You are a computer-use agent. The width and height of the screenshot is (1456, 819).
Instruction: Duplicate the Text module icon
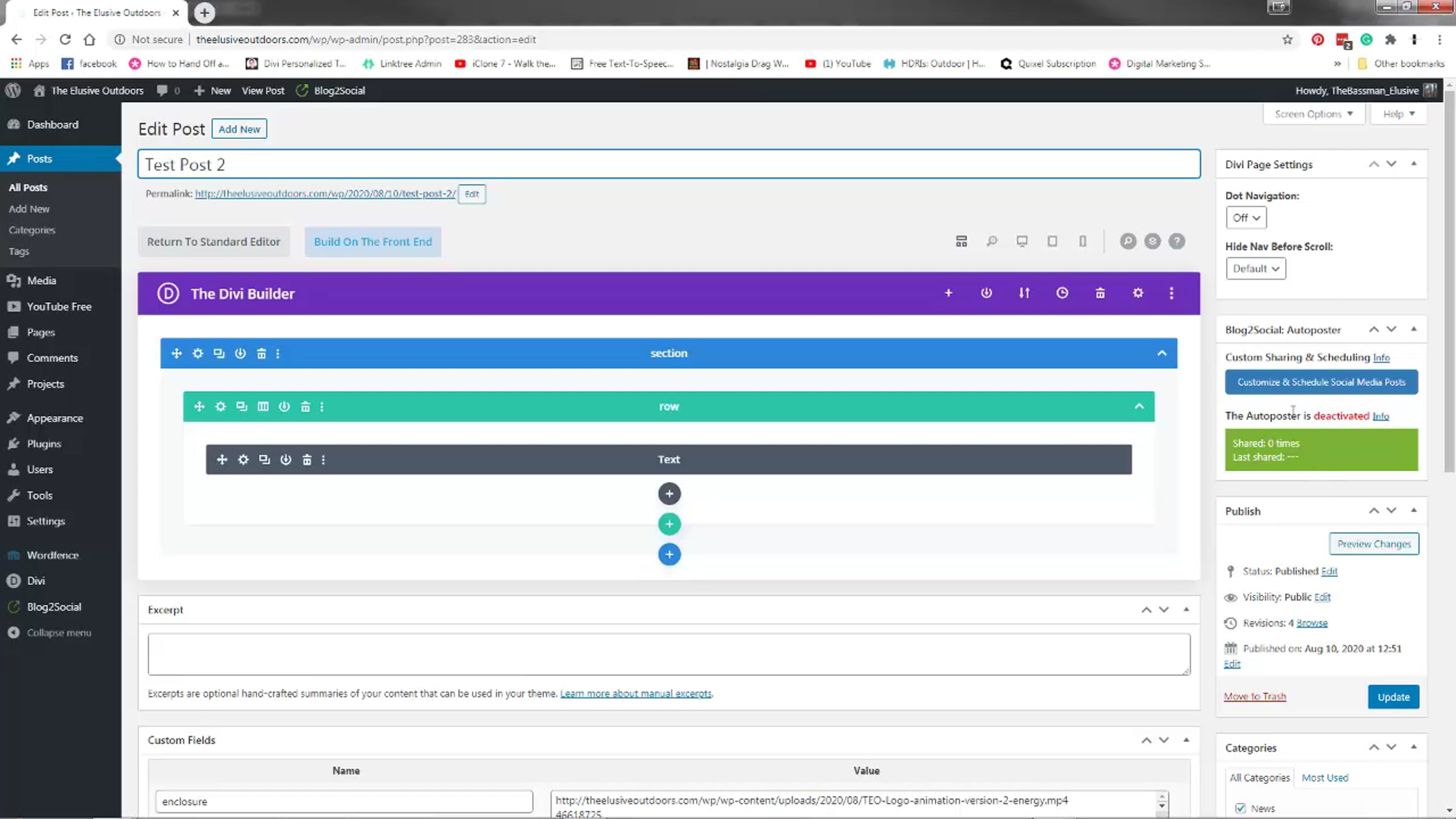(x=265, y=460)
